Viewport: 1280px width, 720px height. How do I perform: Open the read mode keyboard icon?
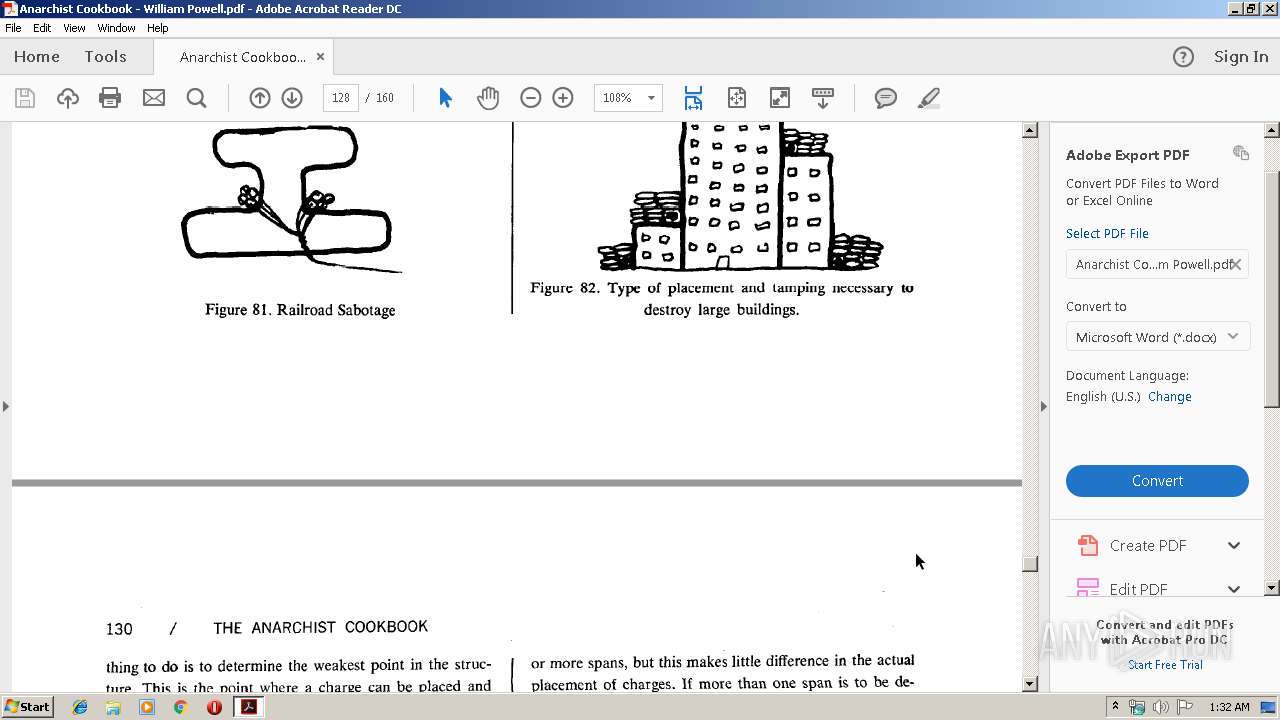823,98
